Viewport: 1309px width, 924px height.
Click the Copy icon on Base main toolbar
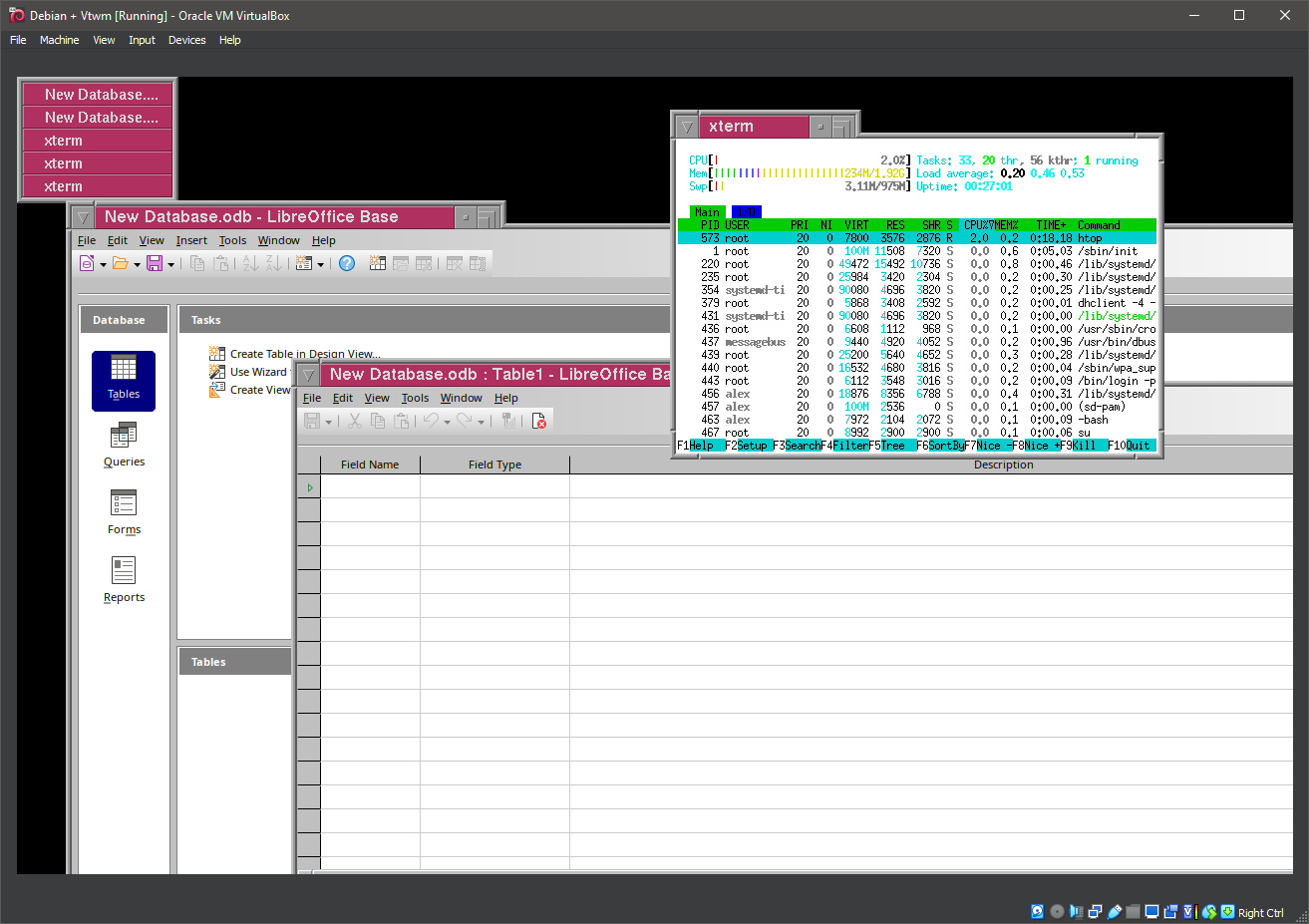point(199,262)
